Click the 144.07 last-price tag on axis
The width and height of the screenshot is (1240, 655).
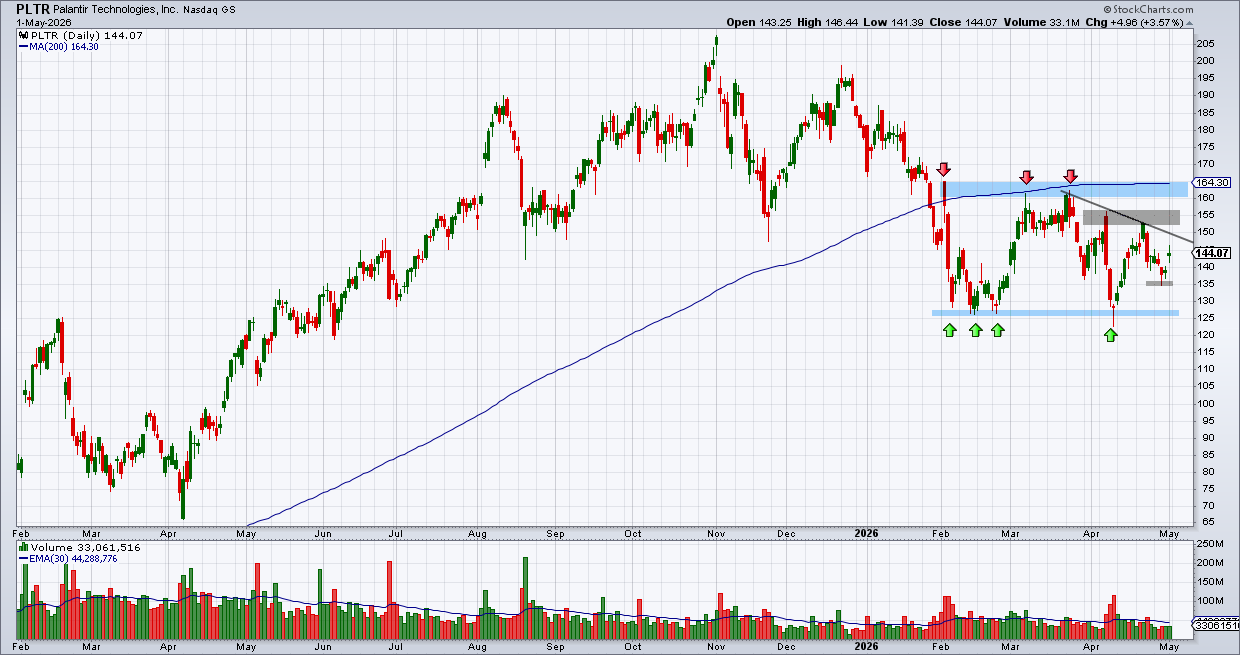(1210, 253)
